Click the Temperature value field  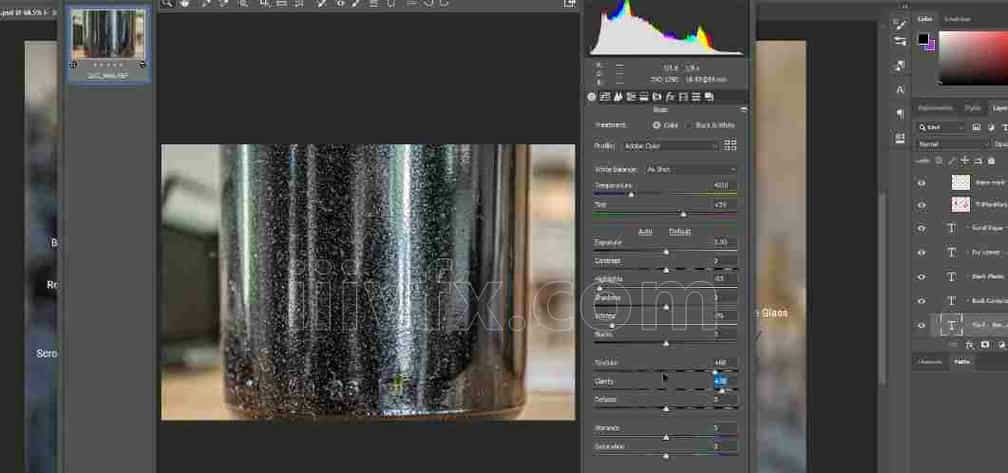tap(724, 186)
